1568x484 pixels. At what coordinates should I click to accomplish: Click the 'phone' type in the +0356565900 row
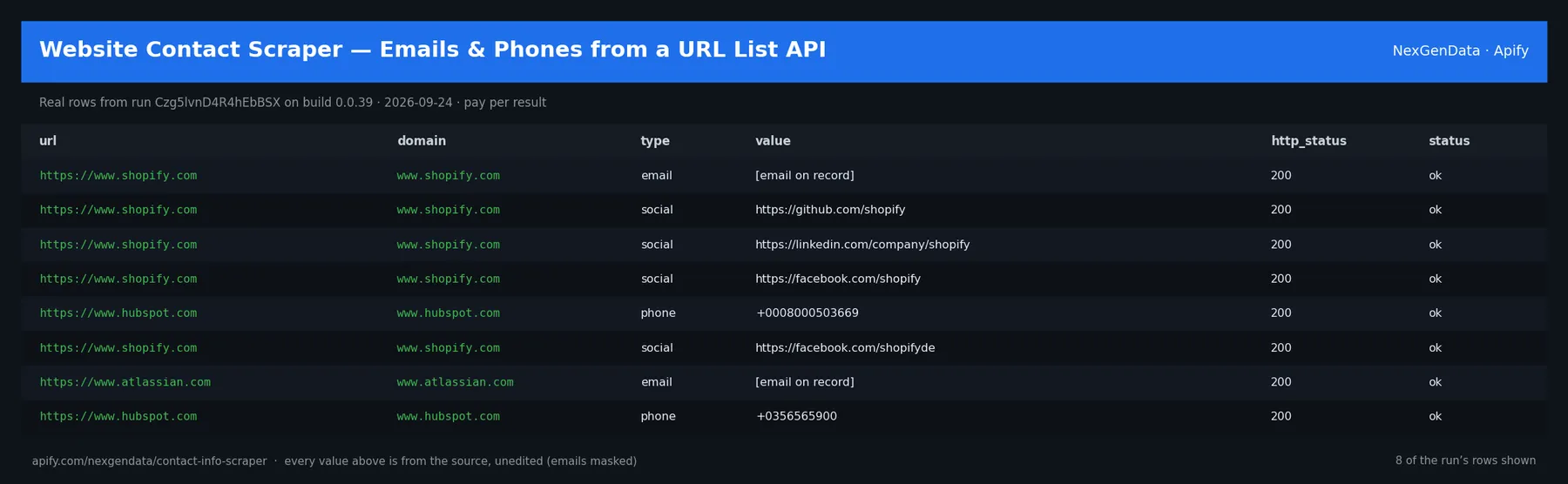point(658,416)
